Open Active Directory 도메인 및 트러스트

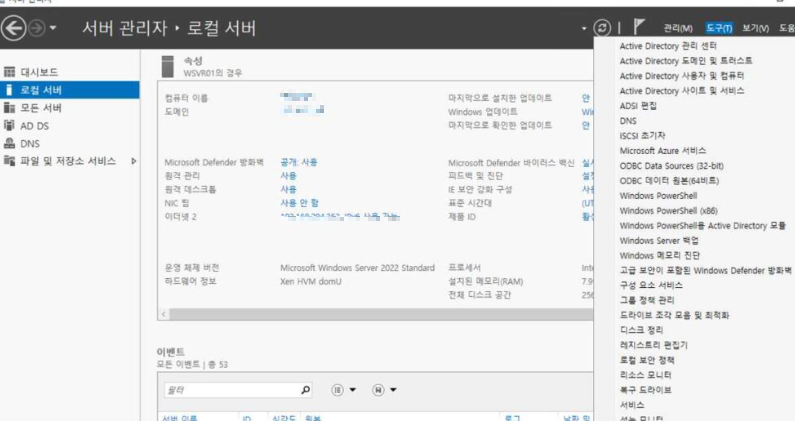point(685,61)
